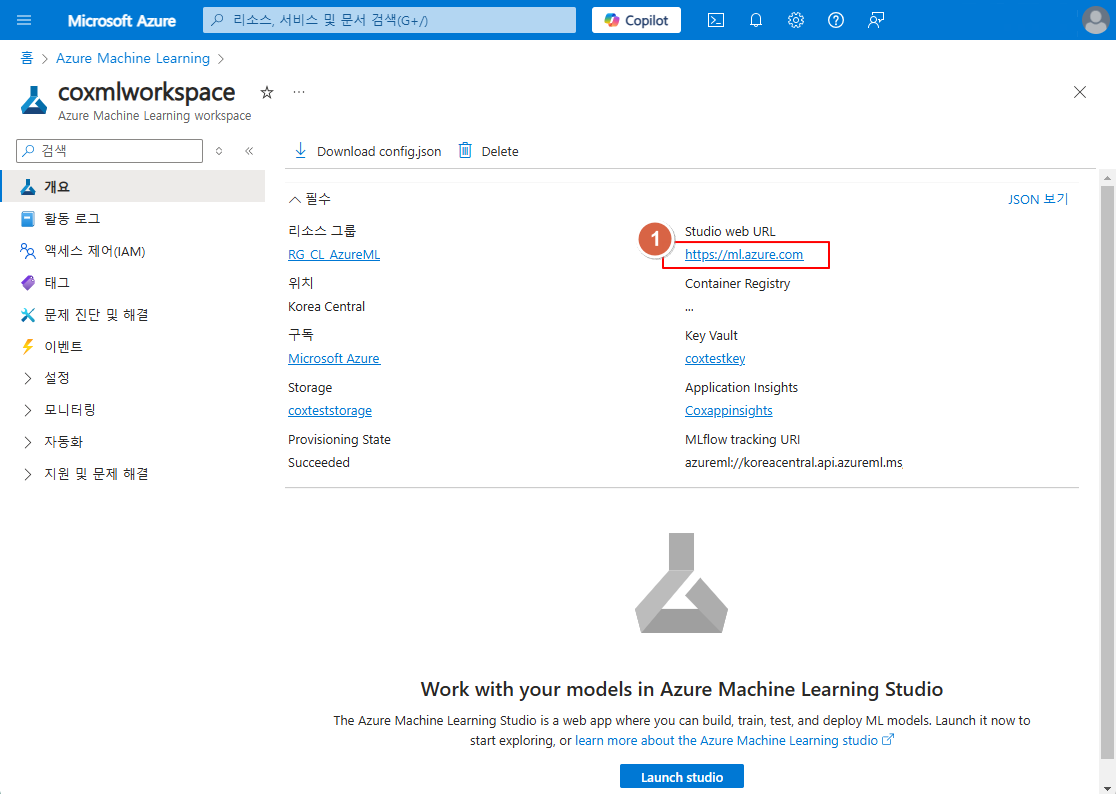Click the Copilot button
Viewport: 1116px width, 794px height.
(636, 20)
